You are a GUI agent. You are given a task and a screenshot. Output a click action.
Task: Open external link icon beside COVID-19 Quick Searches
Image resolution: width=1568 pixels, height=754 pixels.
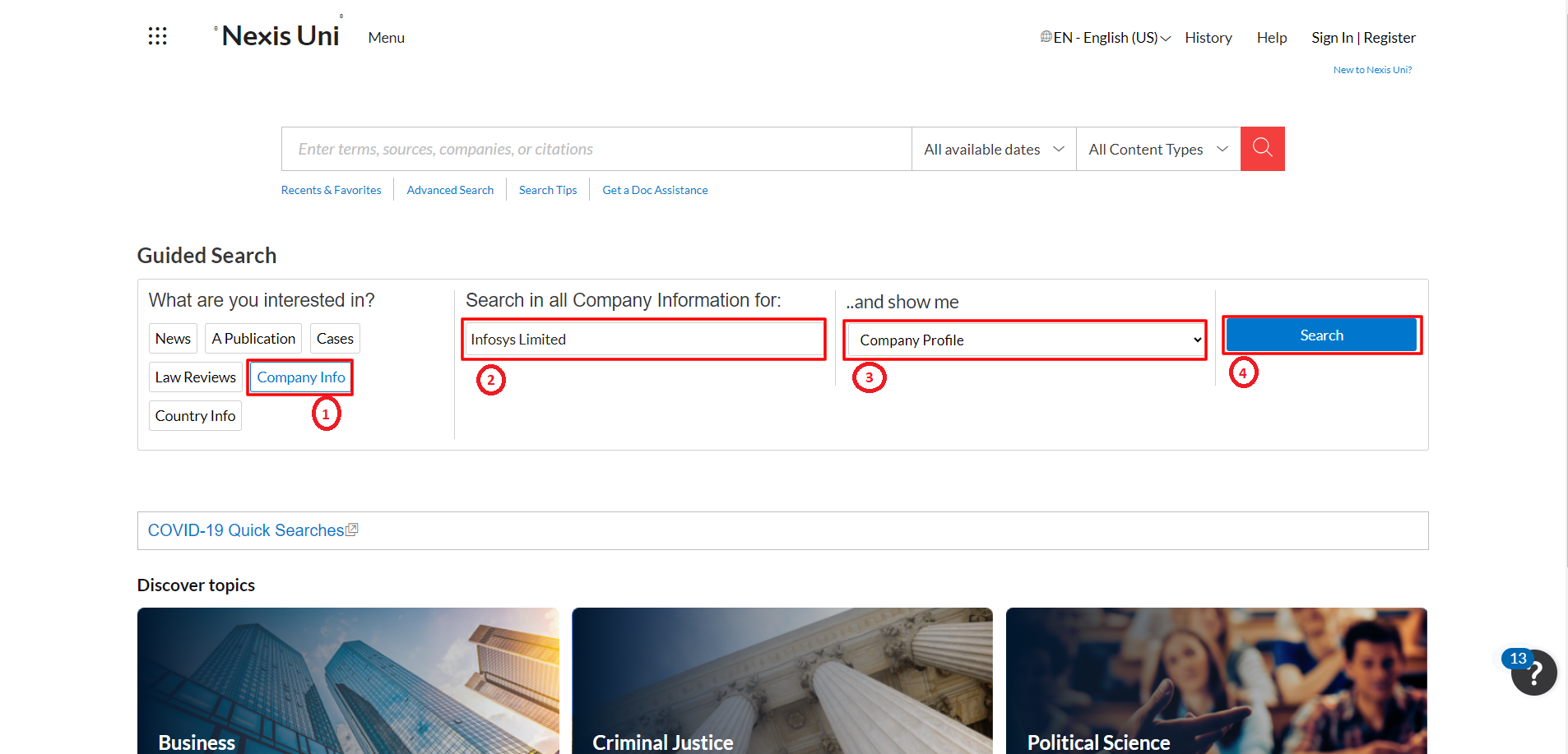pos(352,530)
